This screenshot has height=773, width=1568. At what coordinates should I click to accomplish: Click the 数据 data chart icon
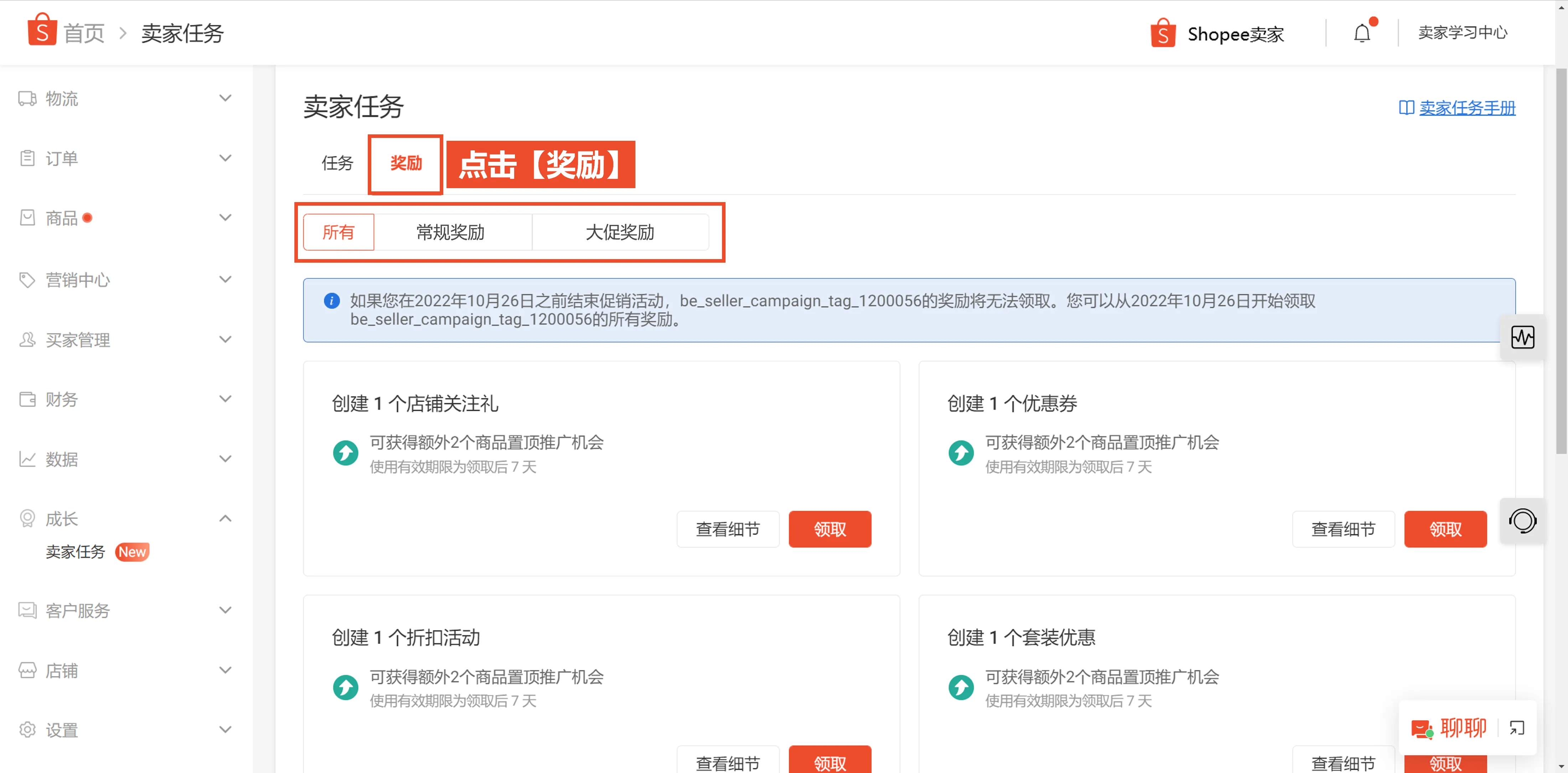coord(27,459)
